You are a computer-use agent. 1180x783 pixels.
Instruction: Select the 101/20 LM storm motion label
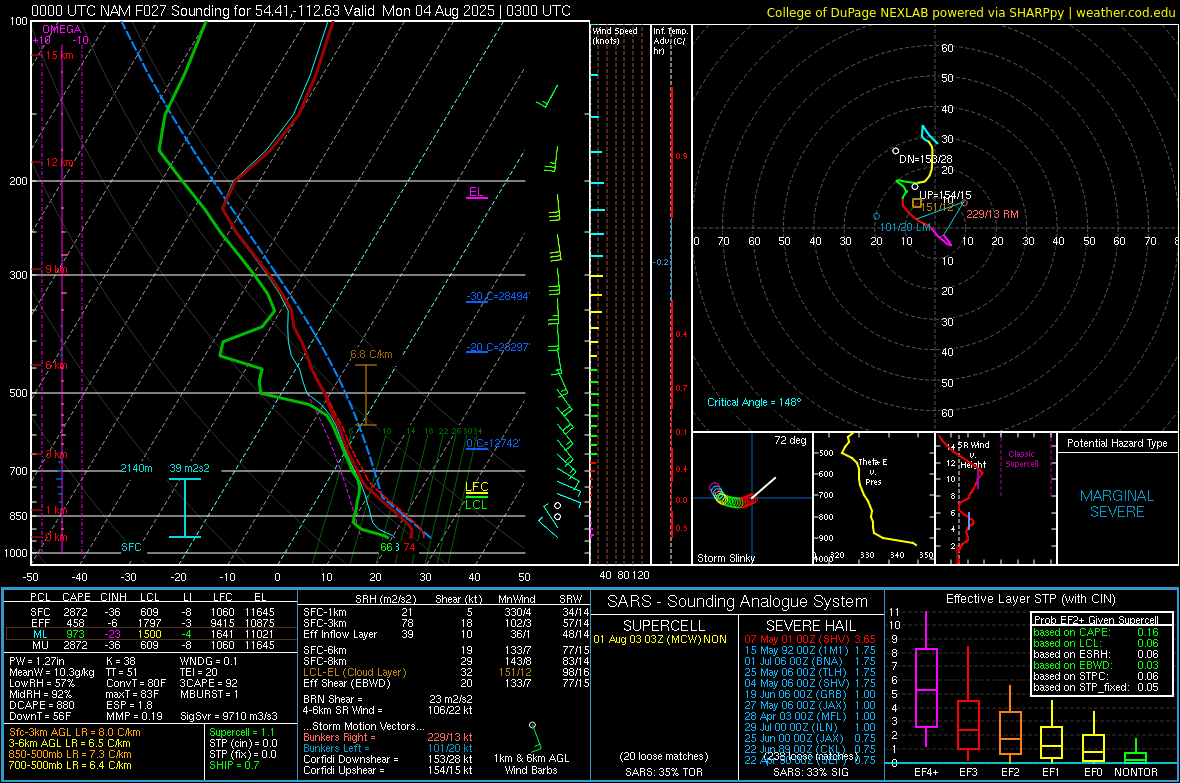click(x=905, y=227)
